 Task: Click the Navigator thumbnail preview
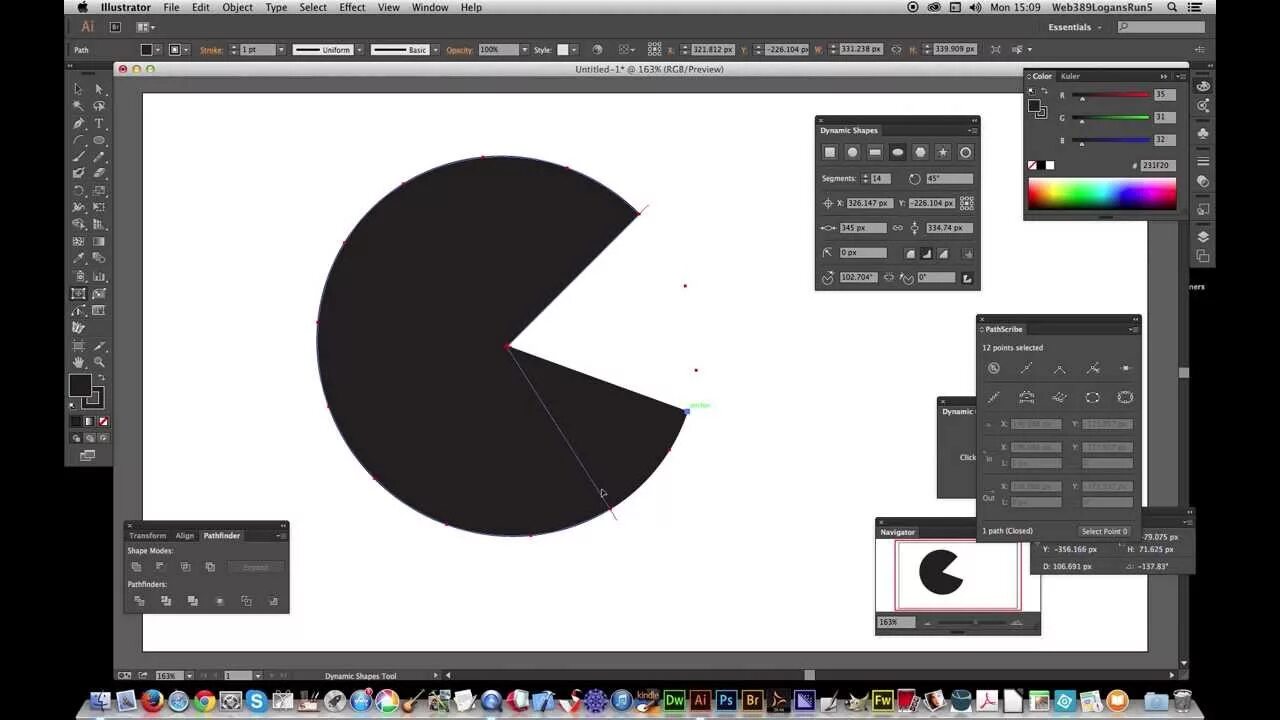pos(958,574)
